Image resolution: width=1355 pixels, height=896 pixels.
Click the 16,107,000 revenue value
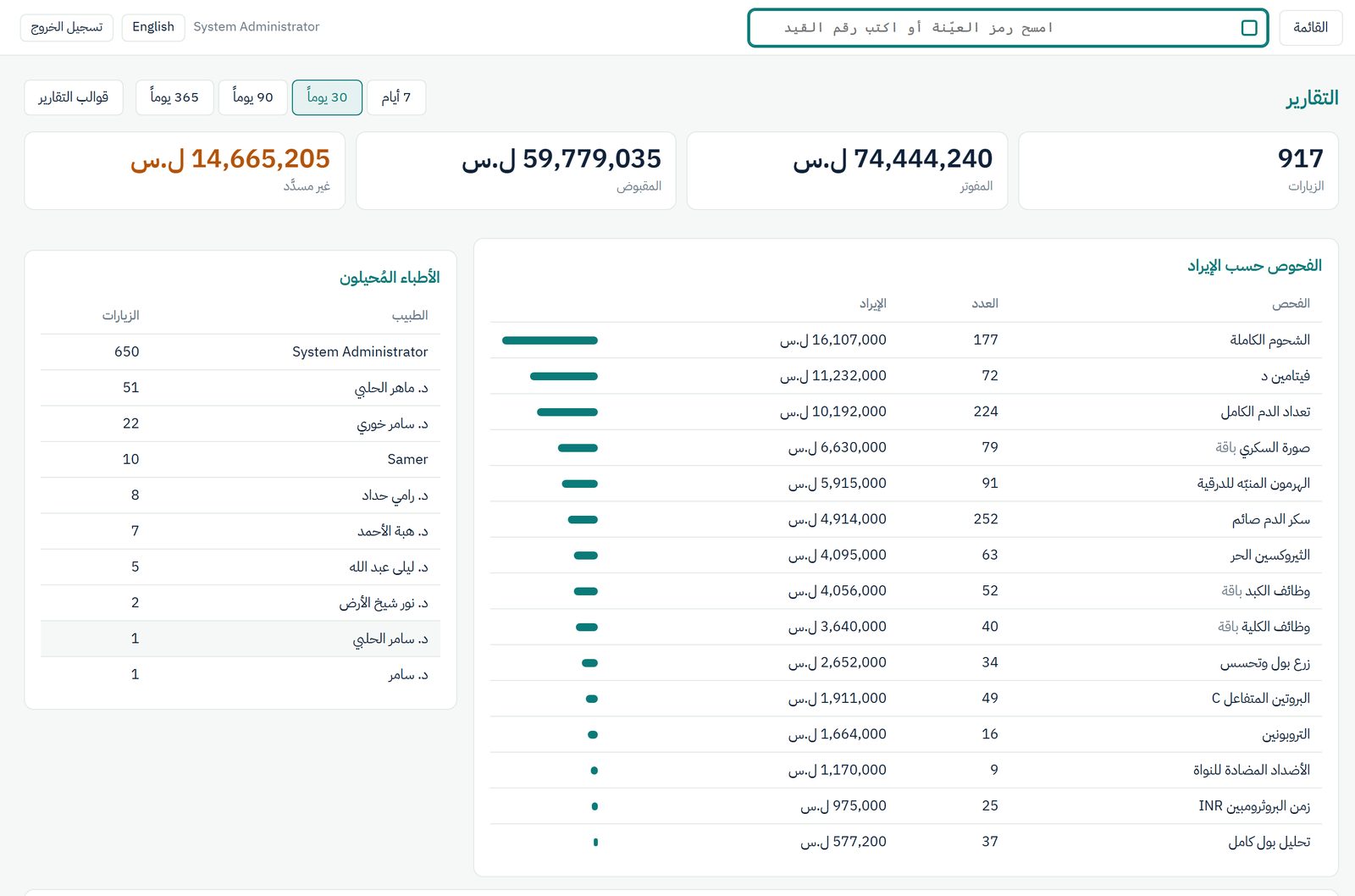coord(833,340)
